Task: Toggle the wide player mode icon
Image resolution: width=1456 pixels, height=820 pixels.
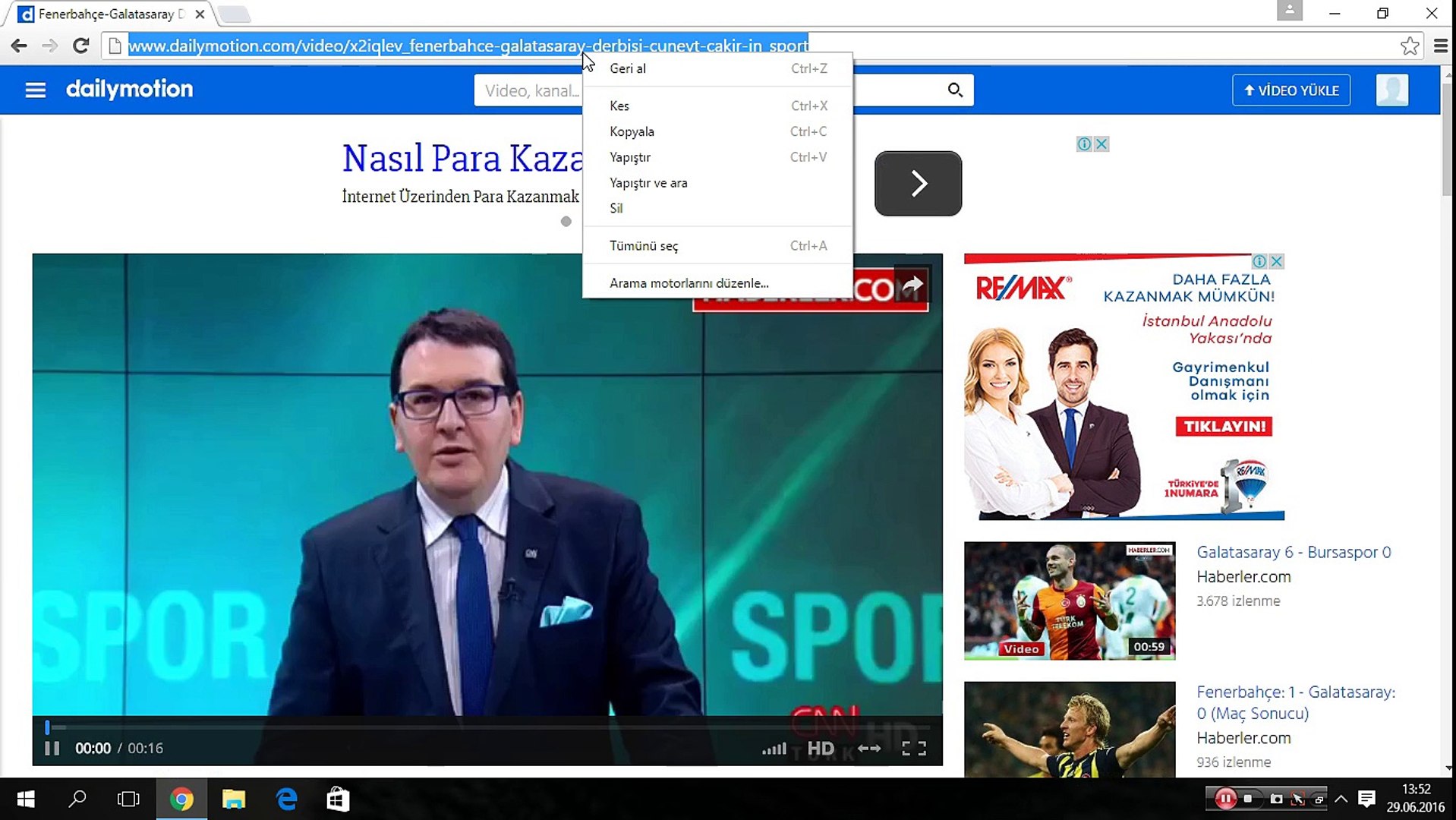Action: click(x=869, y=749)
